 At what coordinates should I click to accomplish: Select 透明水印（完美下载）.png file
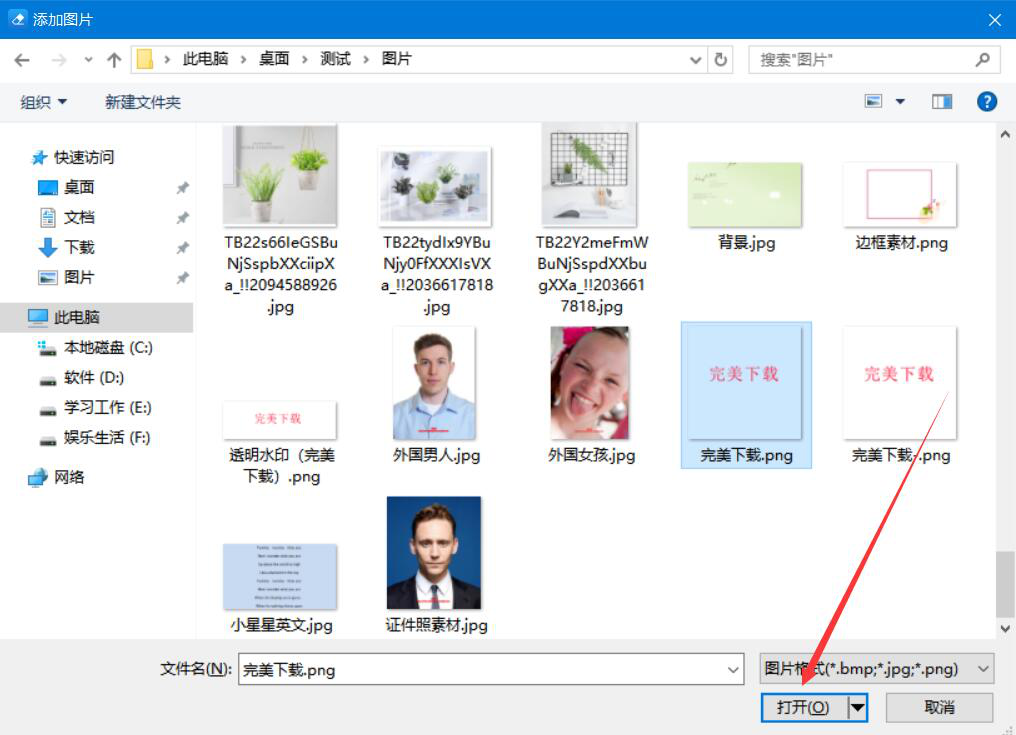point(280,441)
